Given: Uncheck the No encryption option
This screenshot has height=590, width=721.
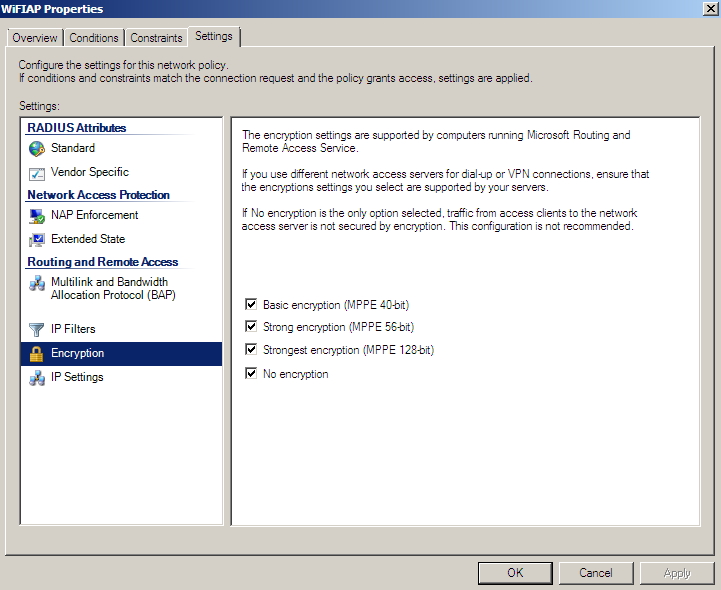Looking at the screenshot, I should click(x=250, y=374).
